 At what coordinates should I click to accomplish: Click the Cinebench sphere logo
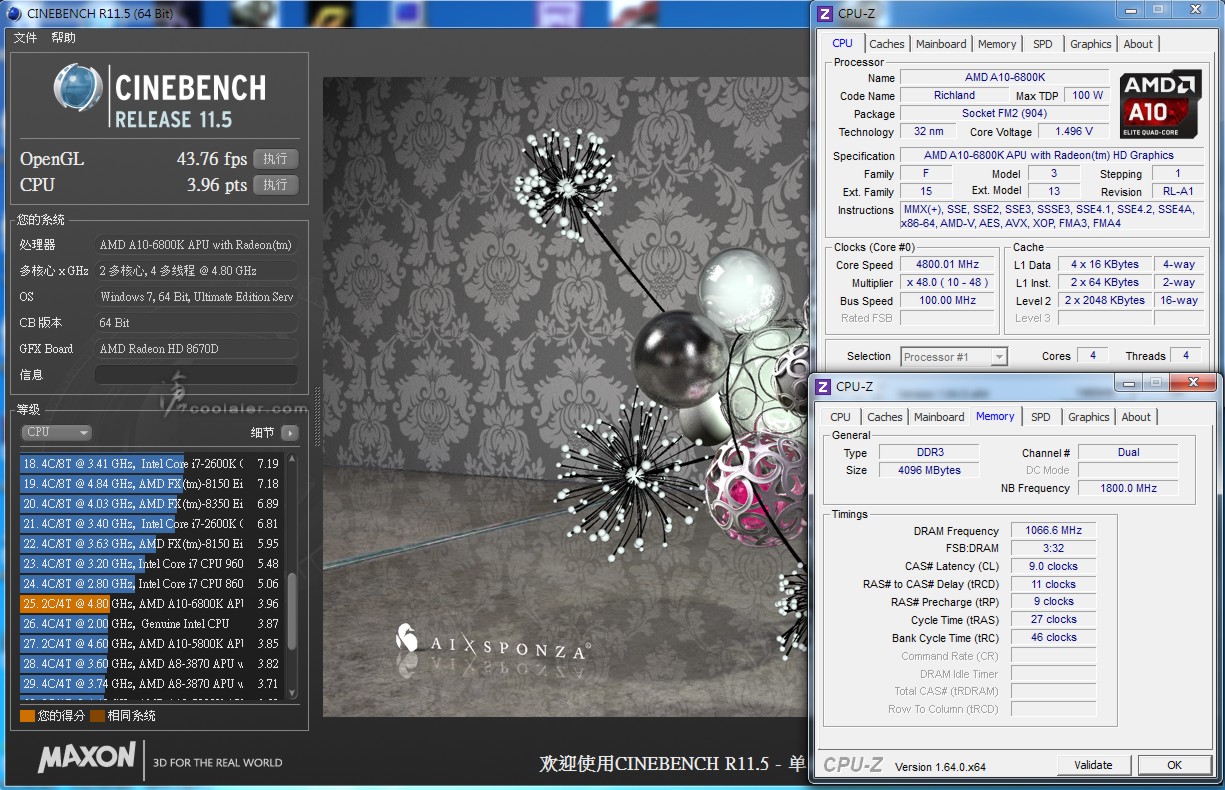point(78,89)
